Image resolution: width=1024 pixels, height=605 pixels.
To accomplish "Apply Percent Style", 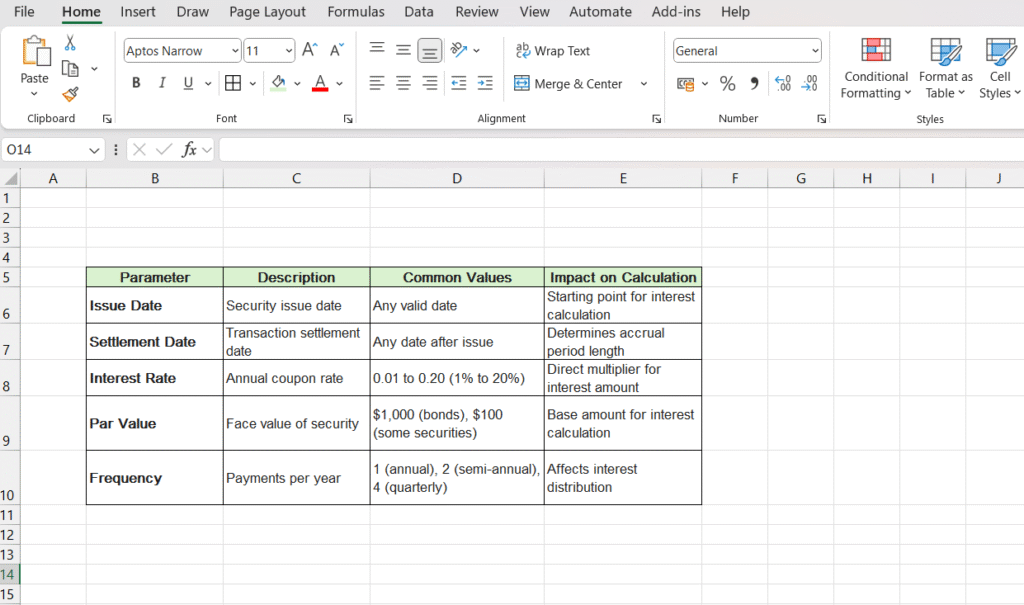I will pyautogui.click(x=728, y=84).
